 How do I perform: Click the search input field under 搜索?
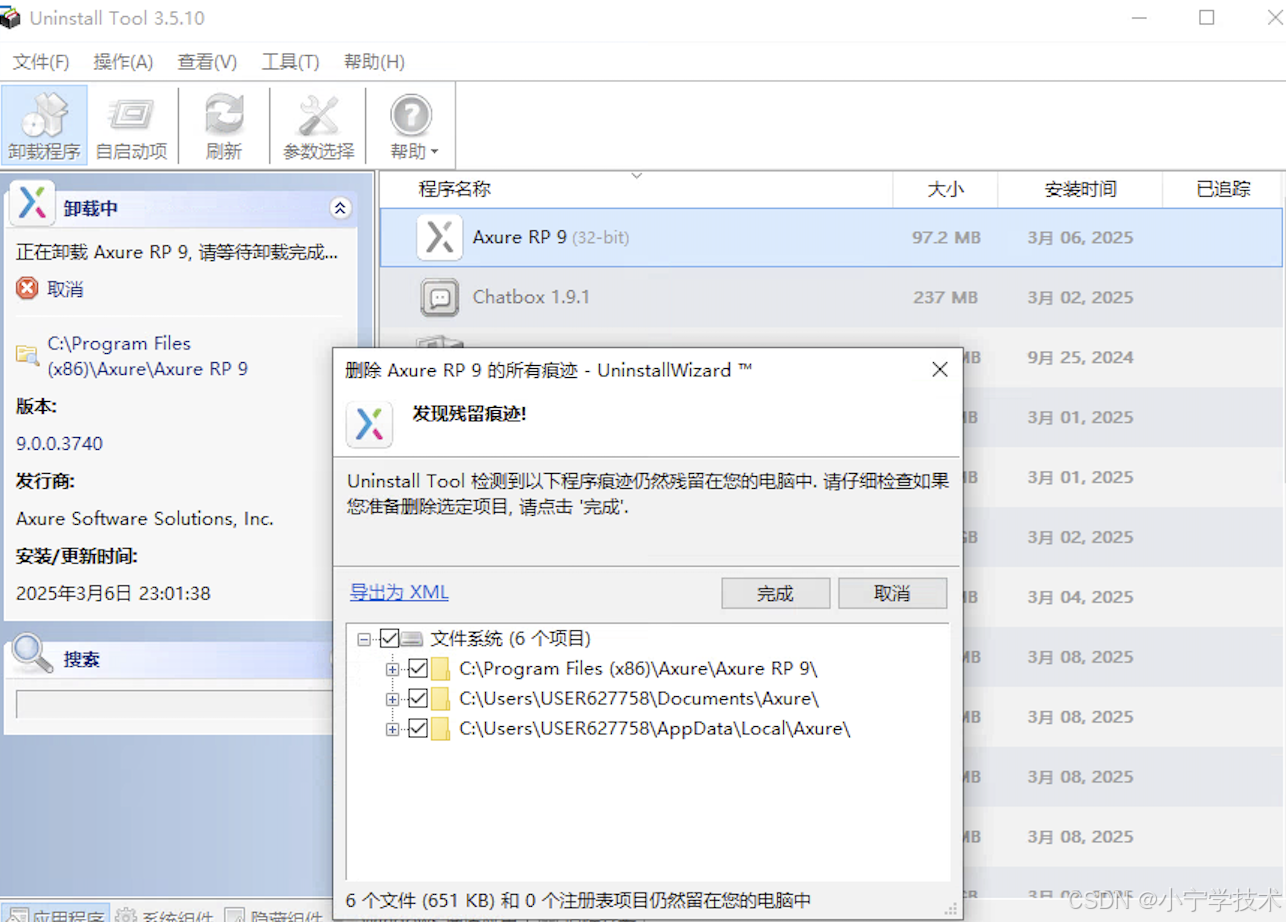(x=174, y=704)
